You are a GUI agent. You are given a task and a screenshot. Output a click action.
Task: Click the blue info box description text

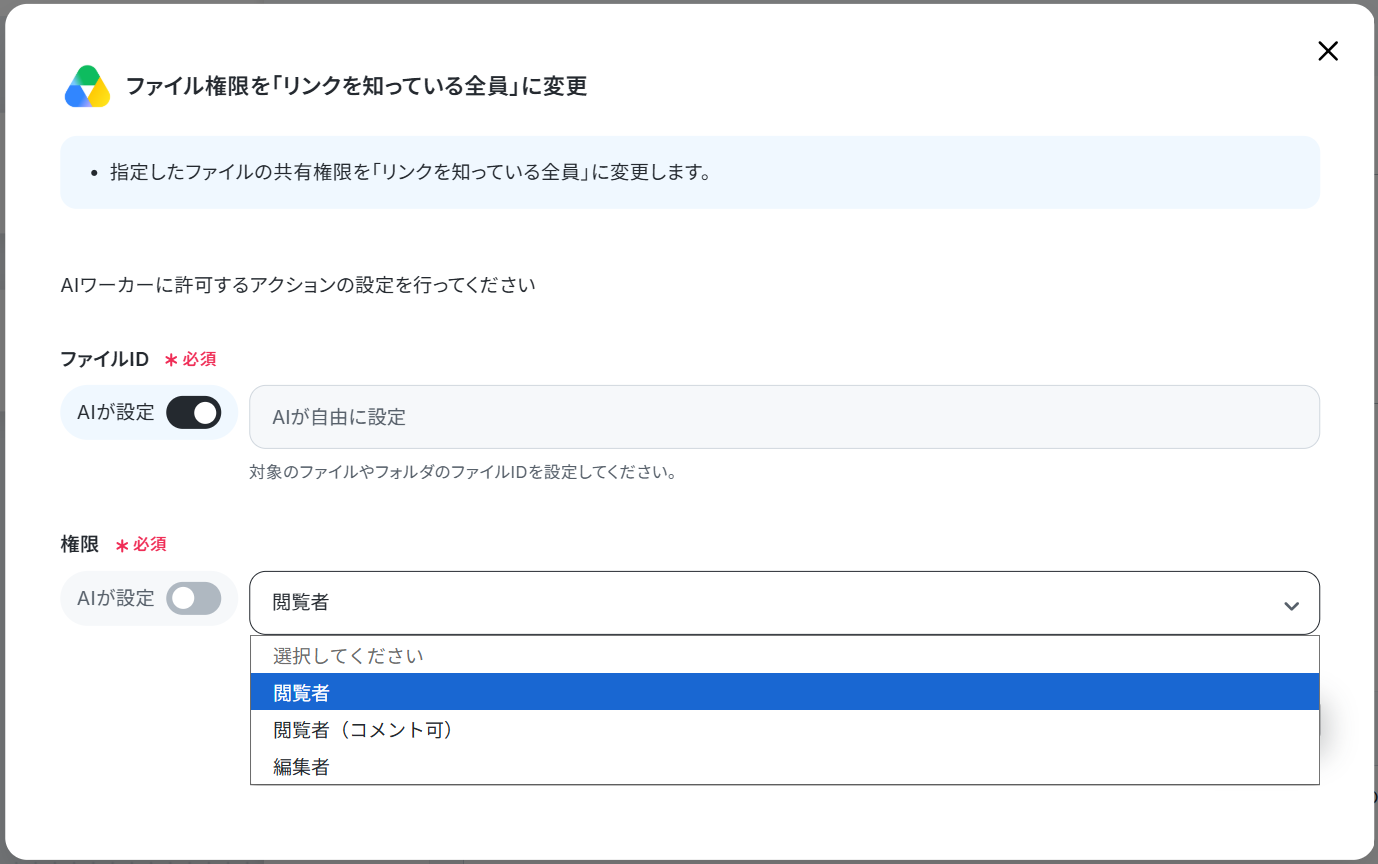410,172
